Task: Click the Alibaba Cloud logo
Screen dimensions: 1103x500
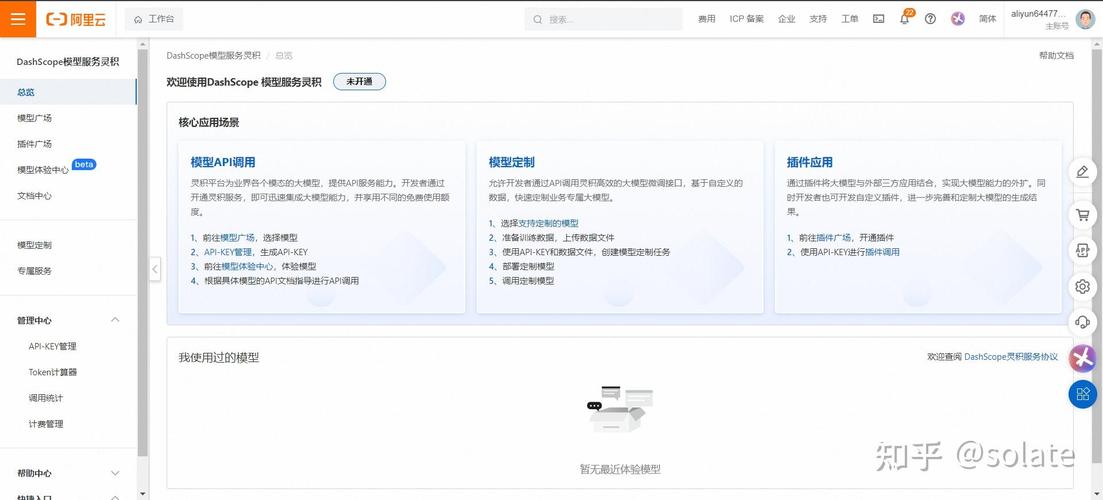Action: click(x=76, y=19)
